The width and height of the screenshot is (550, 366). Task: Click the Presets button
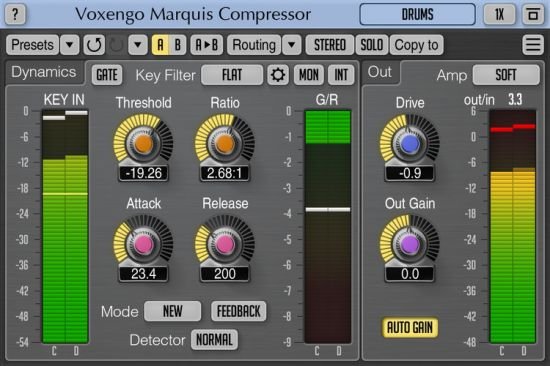pos(32,45)
